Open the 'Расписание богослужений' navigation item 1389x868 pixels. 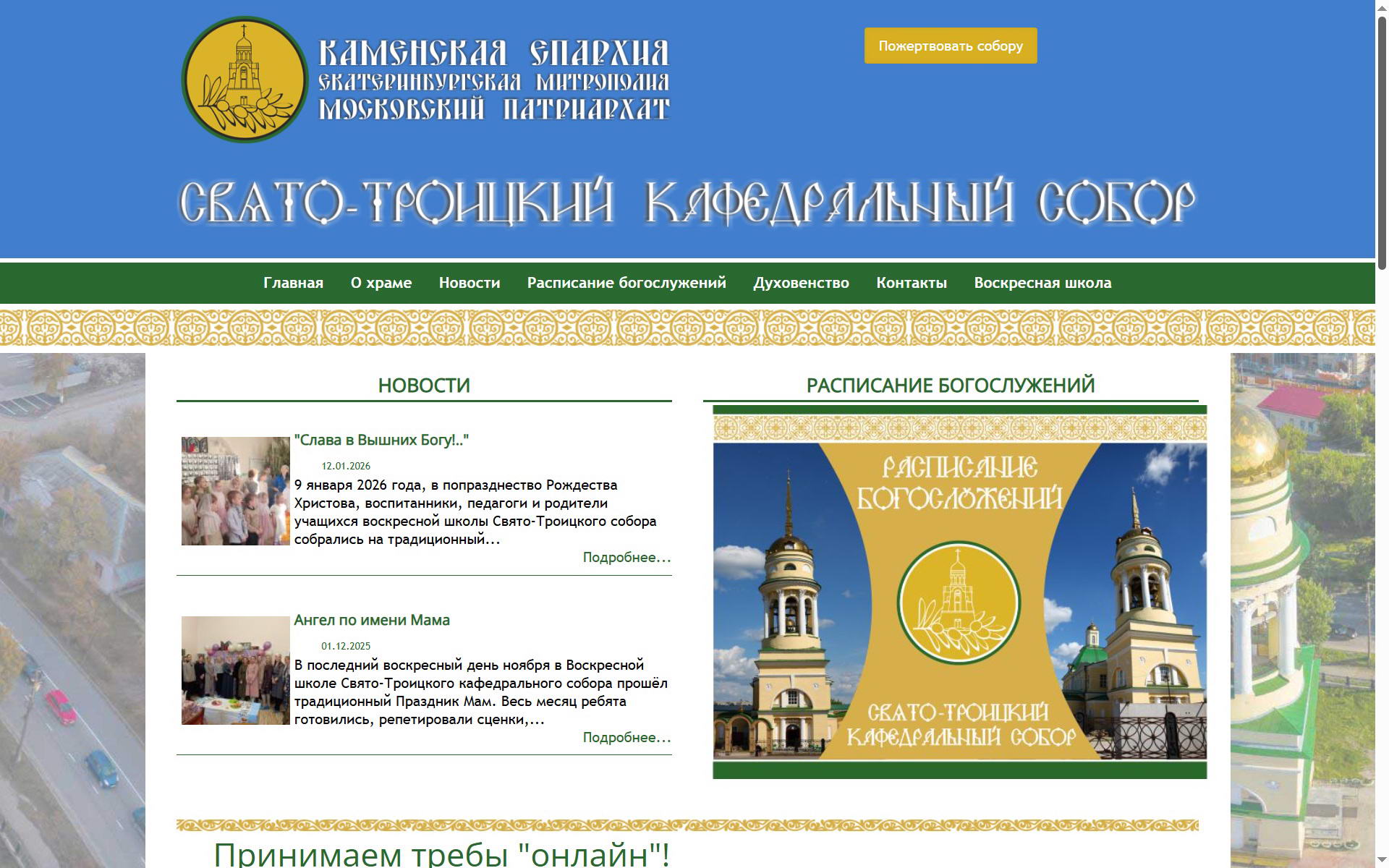tap(626, 283)
